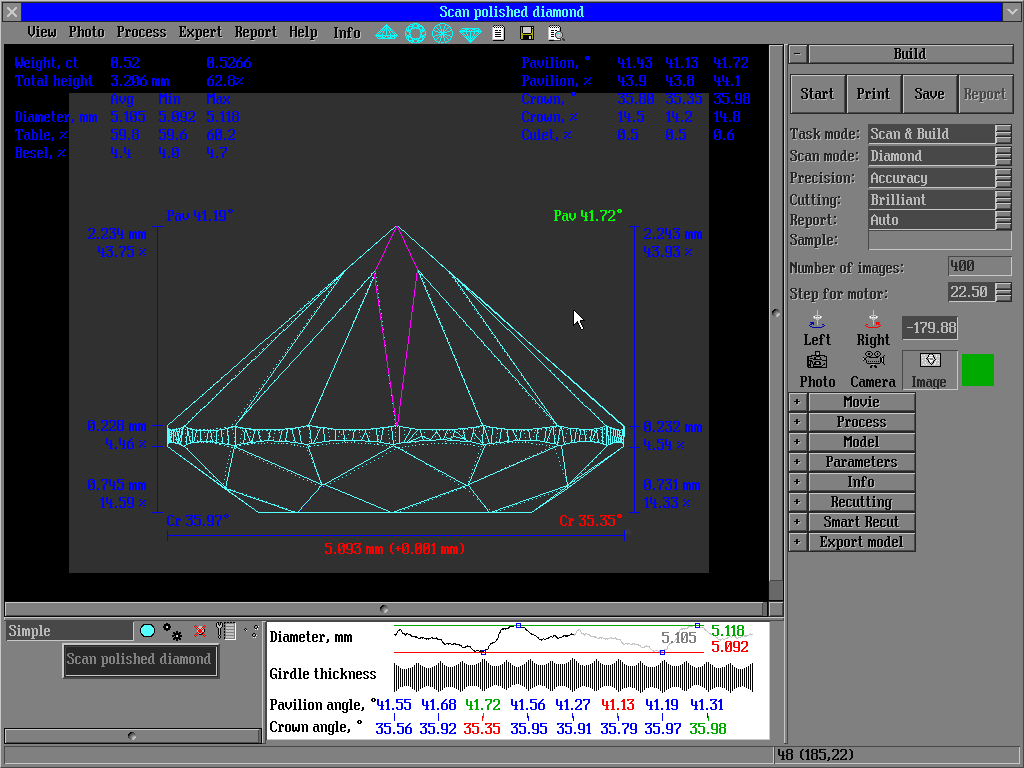Click the green status color swatch
The width and height of the screenshot is (1024, 768).
pos(977,369)
